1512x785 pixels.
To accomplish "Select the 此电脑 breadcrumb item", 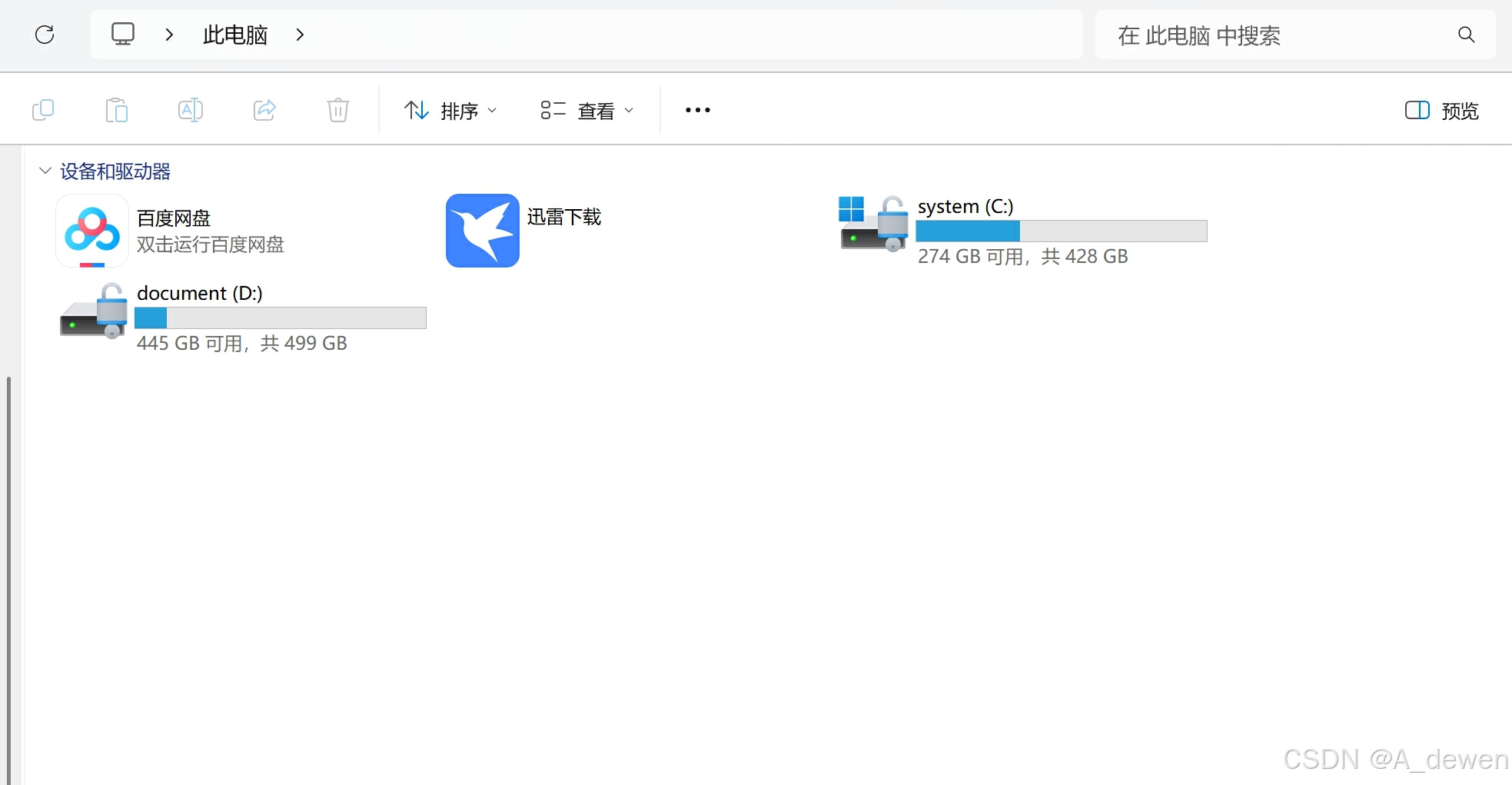I will [235, 35].
